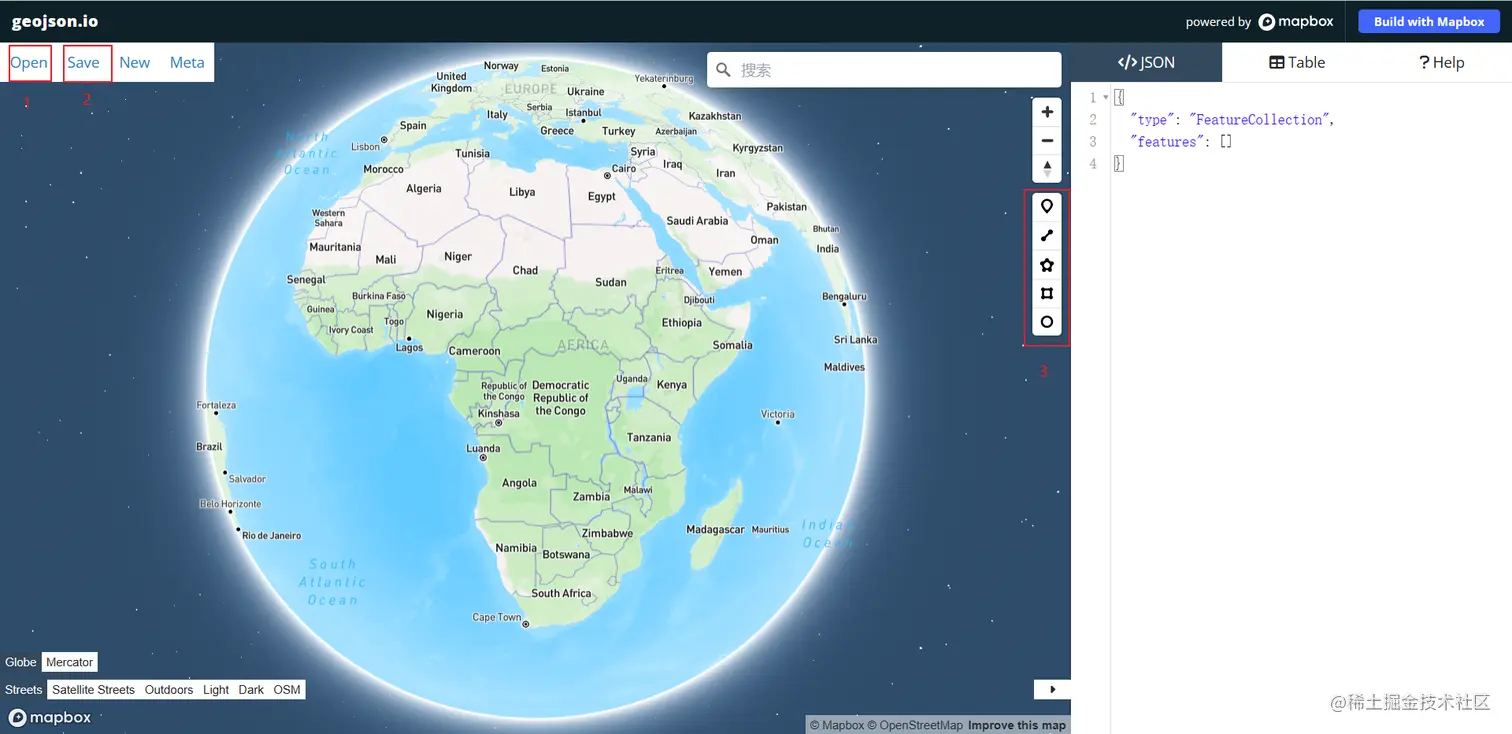Enable the Satellite Streets map style
Image resolution: width=1512 pixels, height=734 pixels.
pyautogui.click(x=93, y=690)
